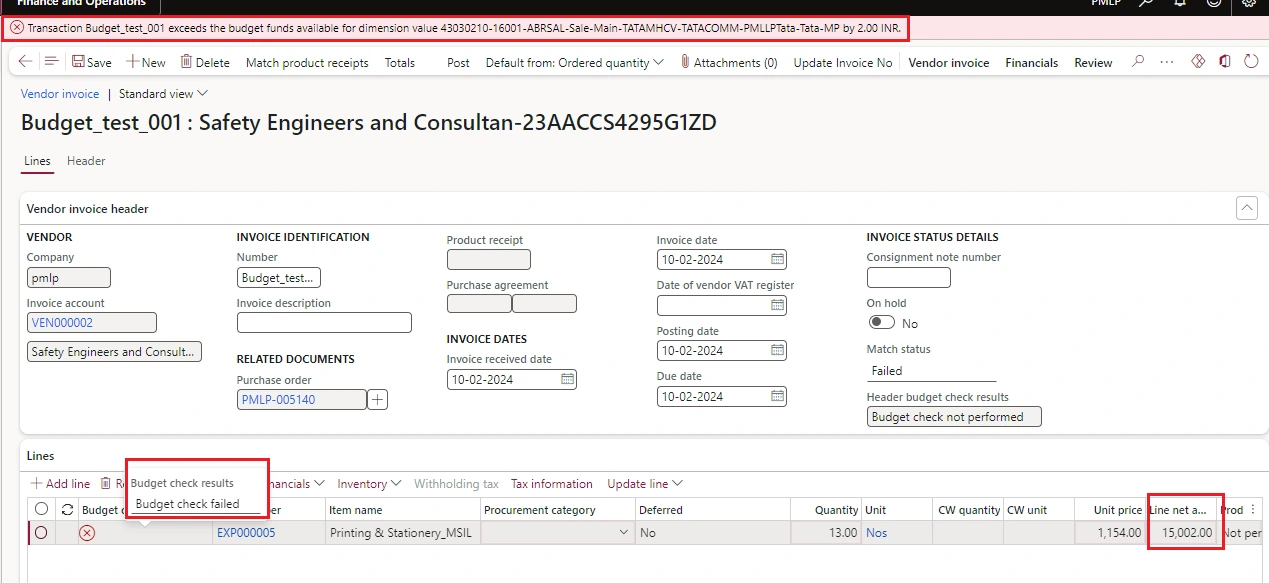Refresh the page icon
Image resolution: width=1269 pixels, height=583 pixels.
point(1251,62)
